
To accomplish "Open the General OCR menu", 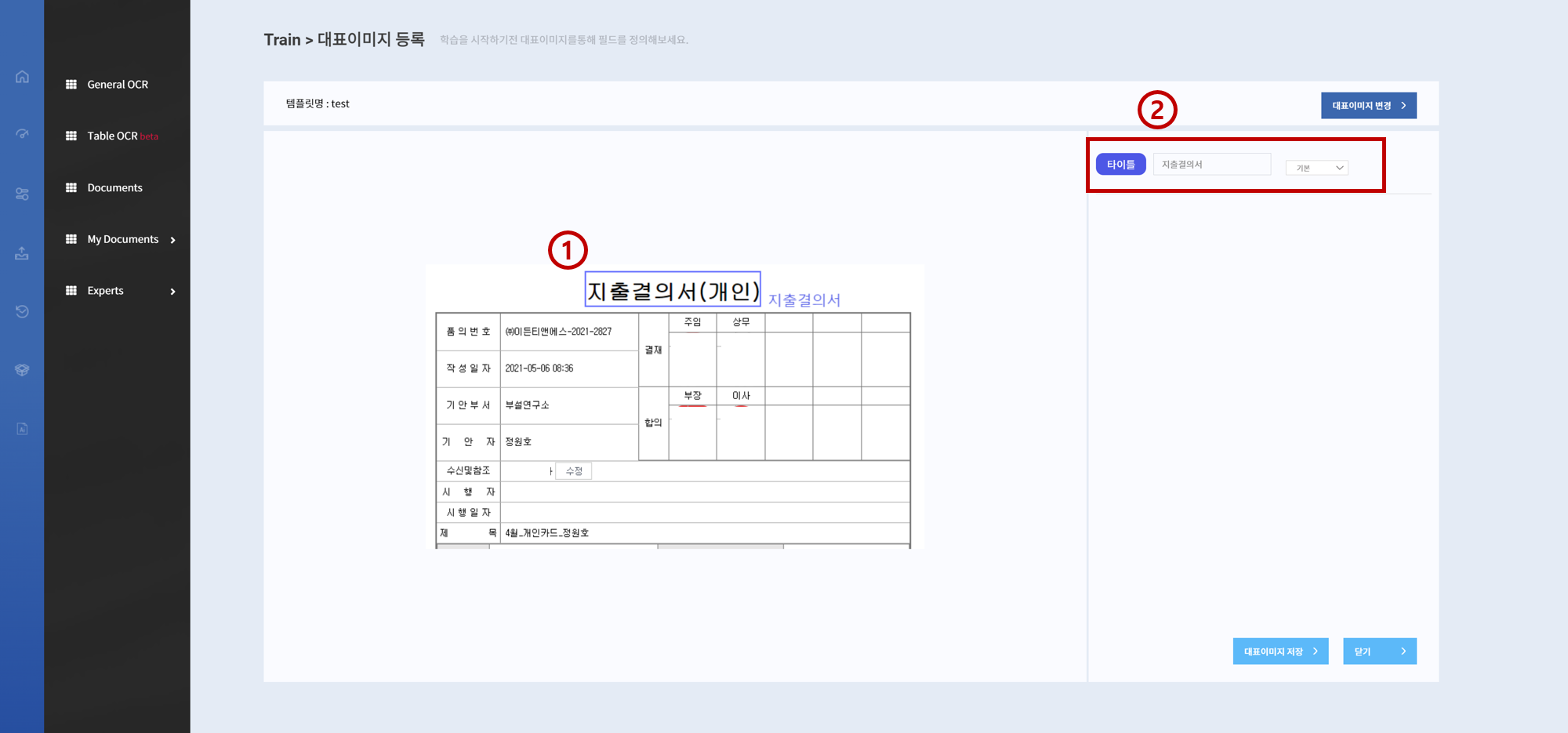I will pyautogui.click(x=118, y=85).
